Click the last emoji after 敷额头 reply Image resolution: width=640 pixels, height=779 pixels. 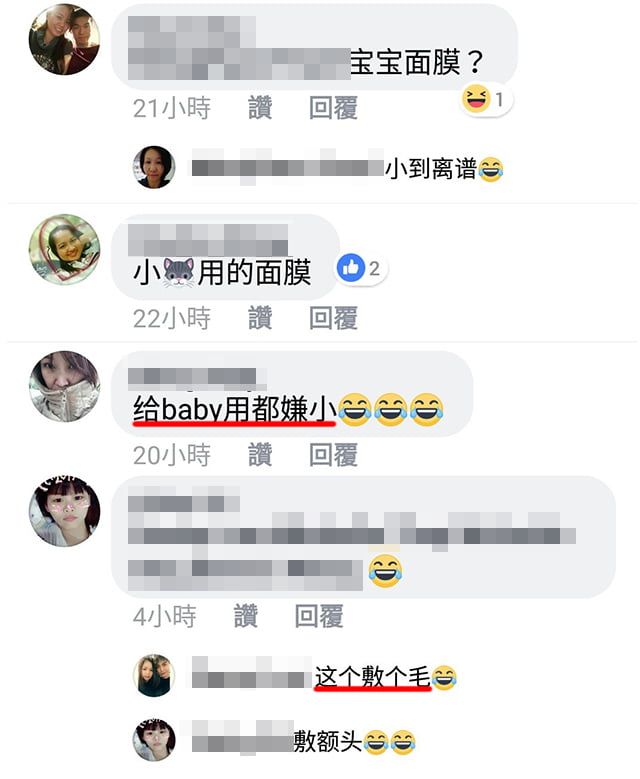point(403,742)
